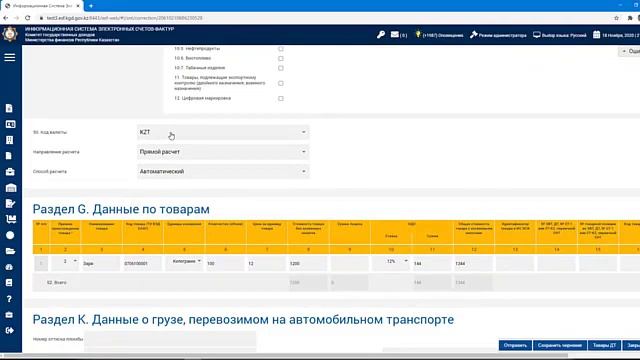640x360 pixels.
Task: Click VAT amount field showing 144
Action: [x=432, y=264]
